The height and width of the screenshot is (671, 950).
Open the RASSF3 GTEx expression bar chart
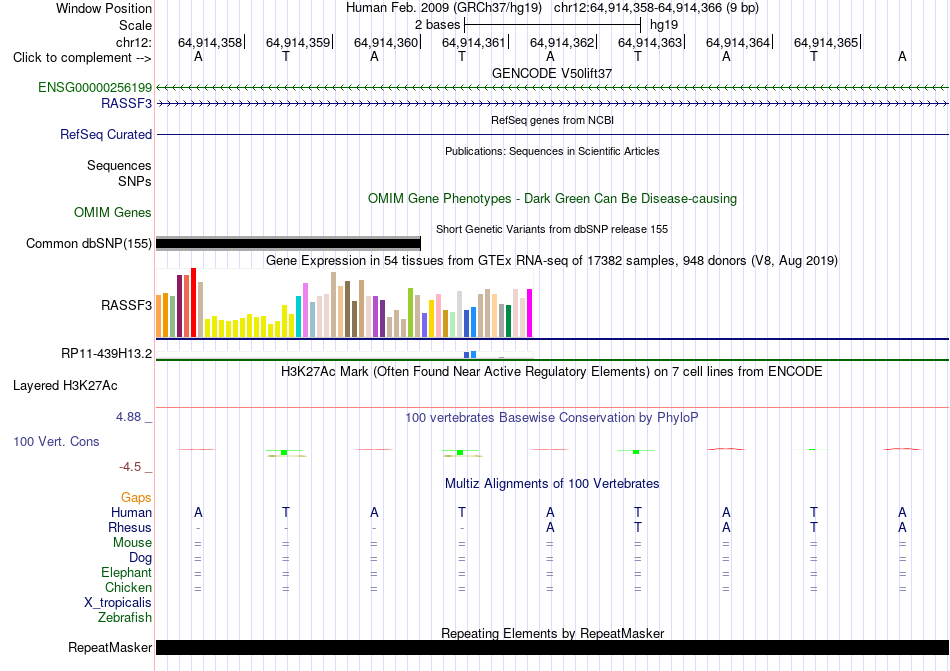[344, 302]
